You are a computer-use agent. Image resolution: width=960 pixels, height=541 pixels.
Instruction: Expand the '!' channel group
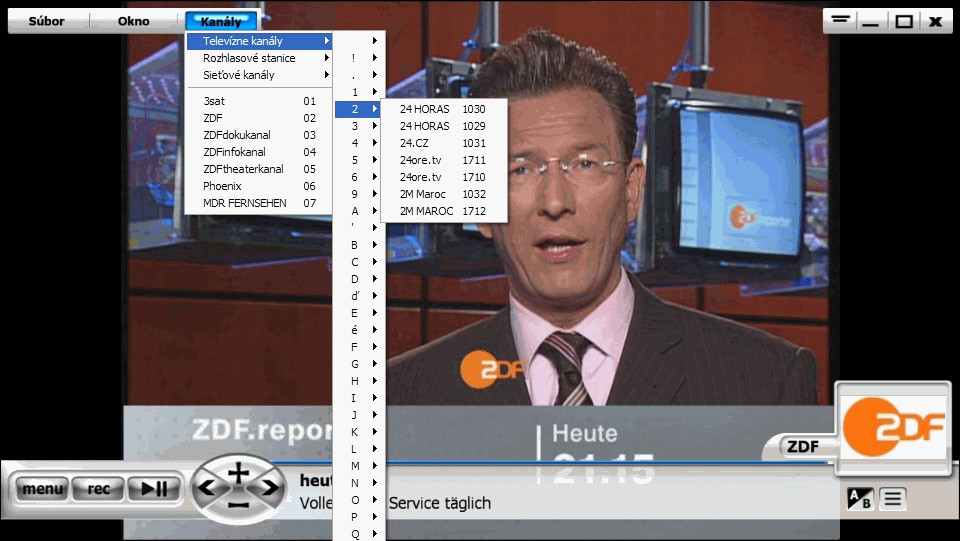[359, 58]
